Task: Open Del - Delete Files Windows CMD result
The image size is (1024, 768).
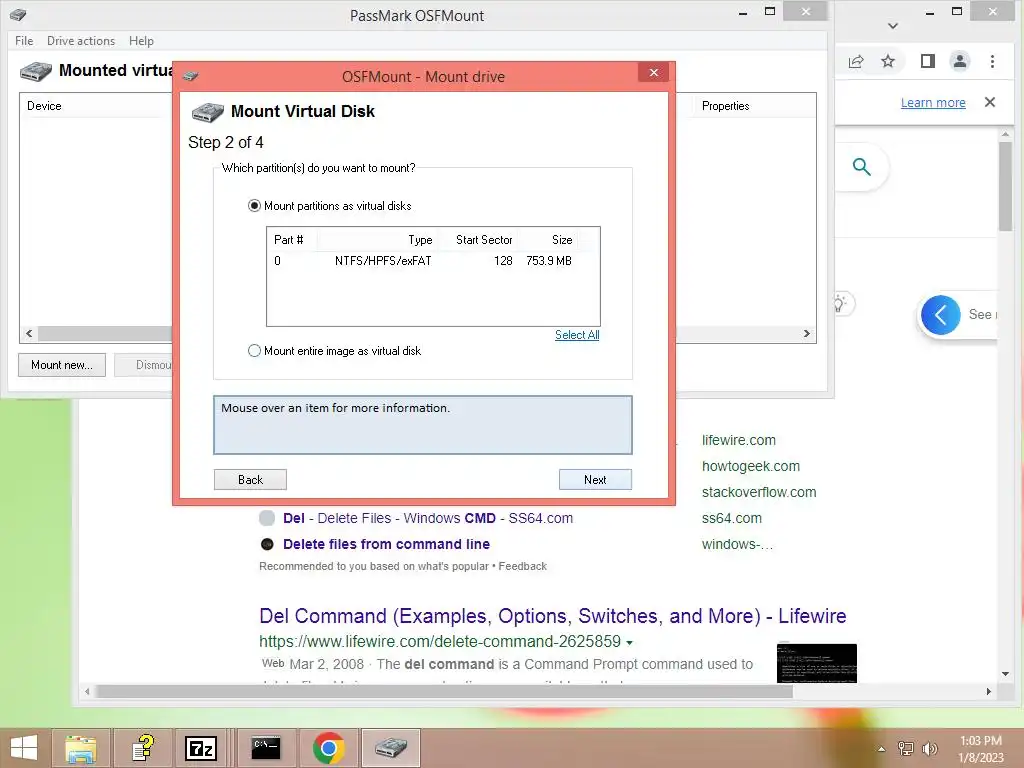Action: 428,519
